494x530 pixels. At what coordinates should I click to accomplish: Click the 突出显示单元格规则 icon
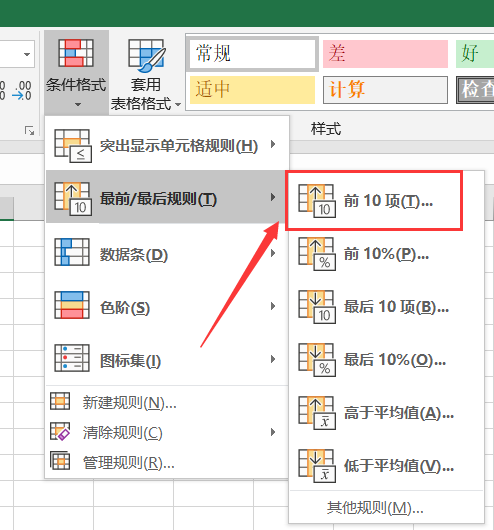coord(73,146)
